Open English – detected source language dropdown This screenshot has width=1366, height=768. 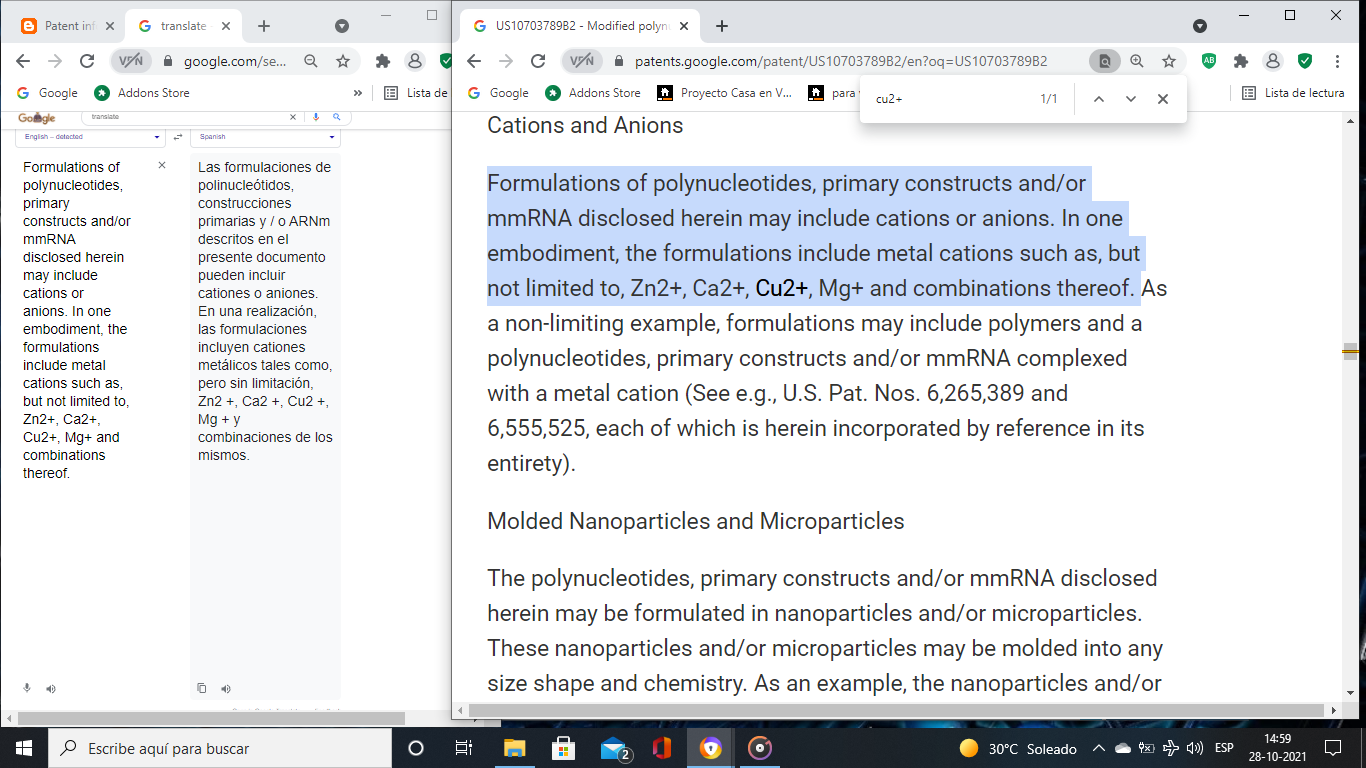[91, 137]
